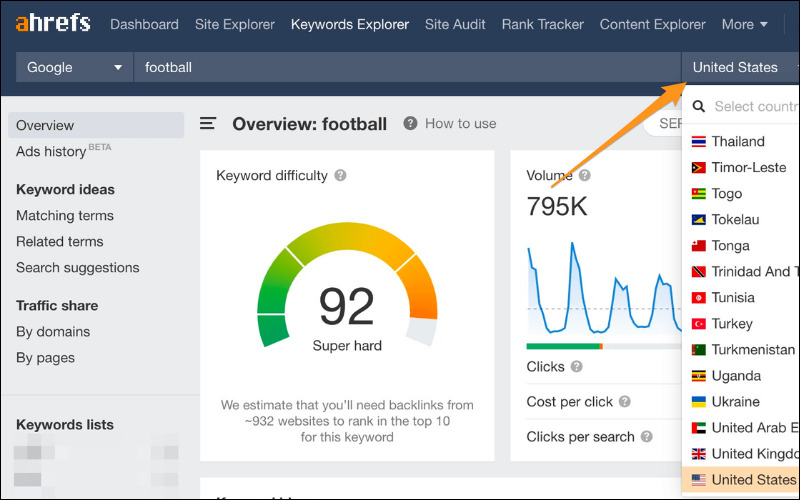The height and width of the screenshot is (500, 800).
Task: Go to Site Explorer
Action: [x=235, y=24]
